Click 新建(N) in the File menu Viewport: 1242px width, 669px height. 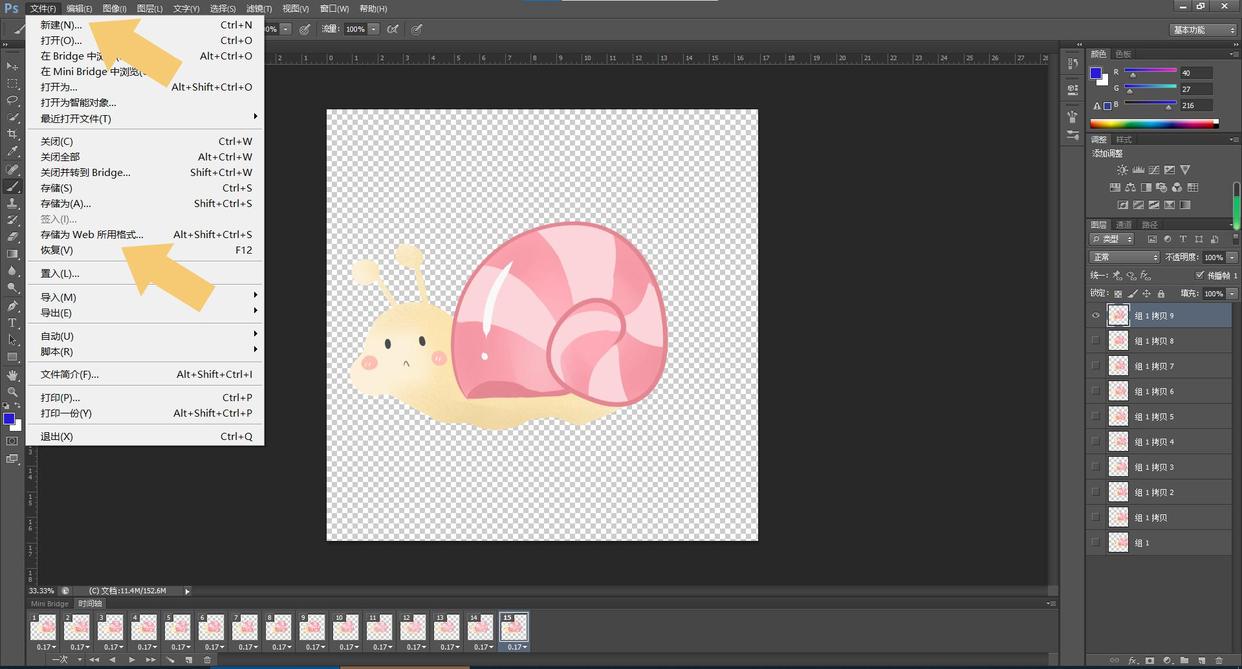click(61, 25)
